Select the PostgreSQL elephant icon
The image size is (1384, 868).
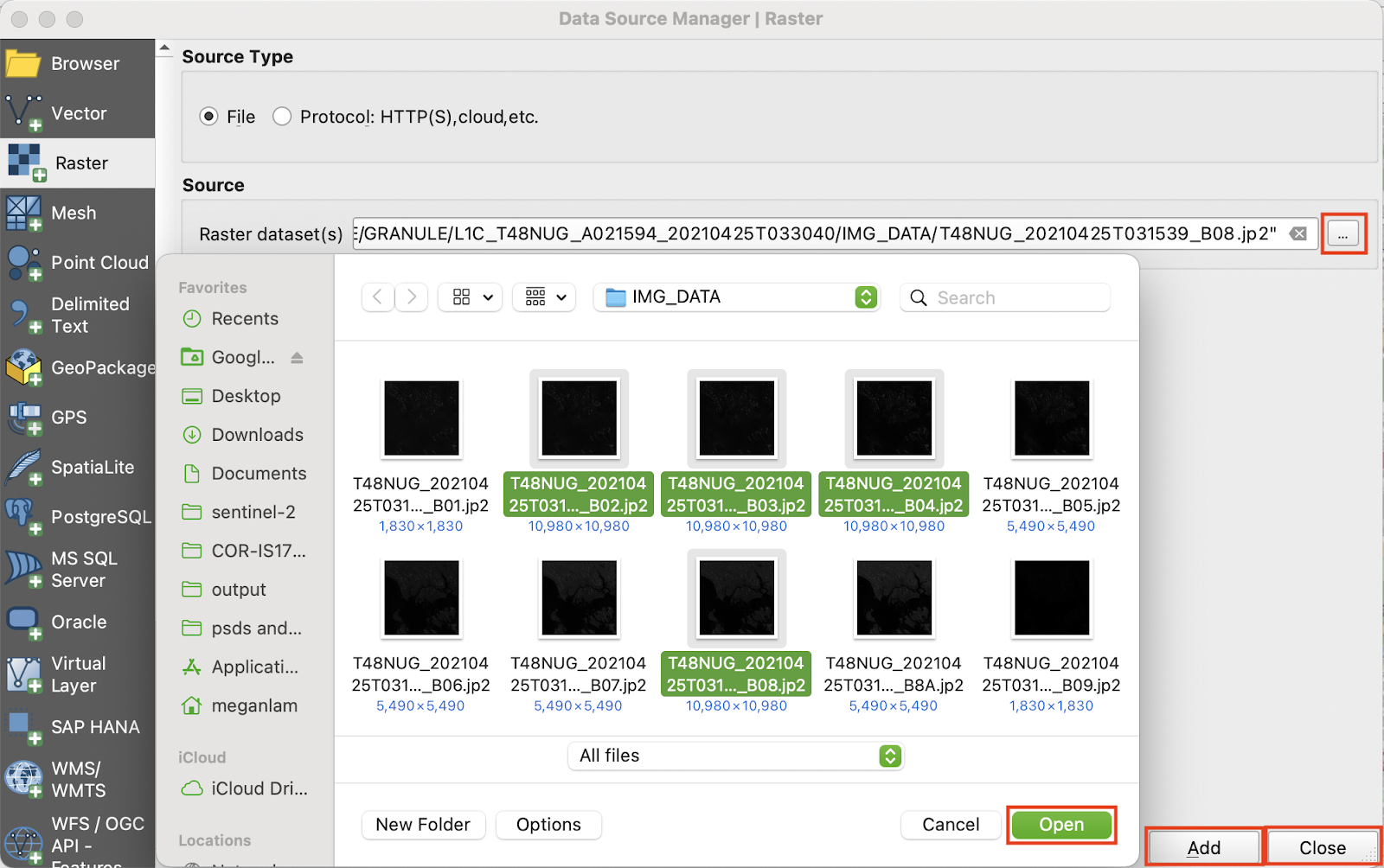(23, 516)
